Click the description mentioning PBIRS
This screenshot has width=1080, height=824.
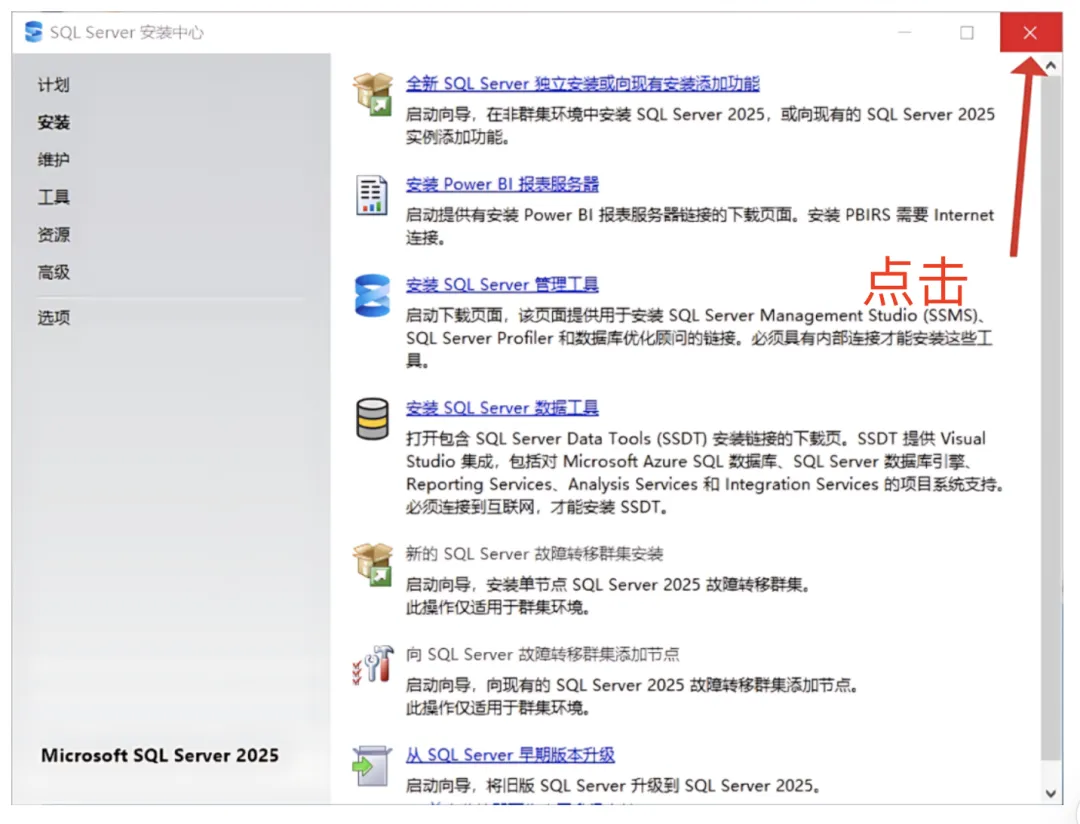(699, 227)
